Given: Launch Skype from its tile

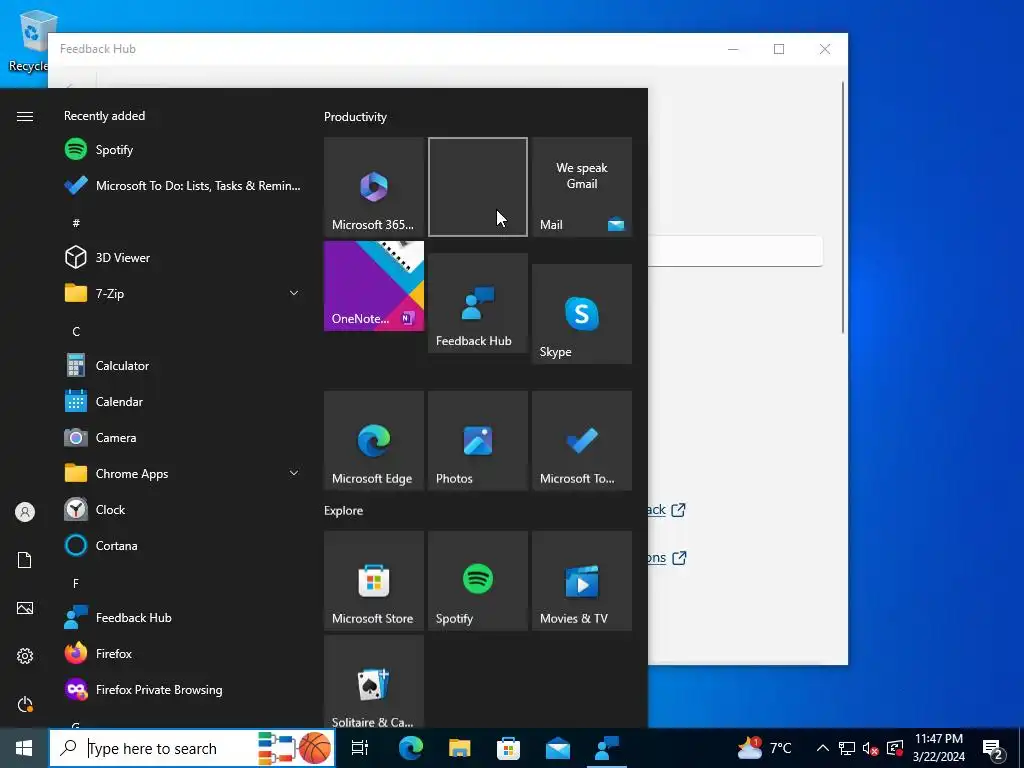Looking at the screenshot, I should (x=582, y=314).
